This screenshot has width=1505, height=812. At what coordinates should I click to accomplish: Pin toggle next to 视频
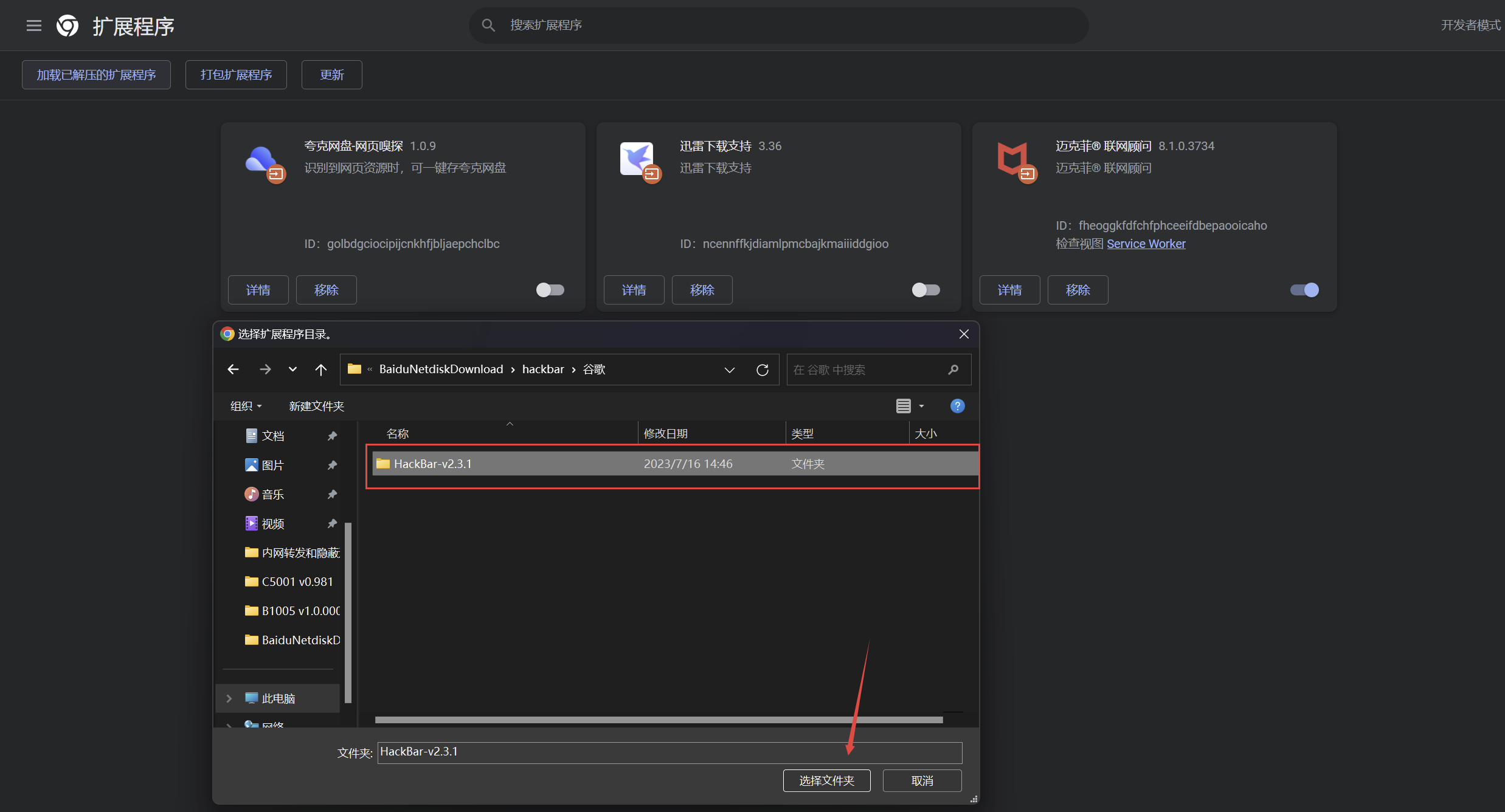[332, 523]
